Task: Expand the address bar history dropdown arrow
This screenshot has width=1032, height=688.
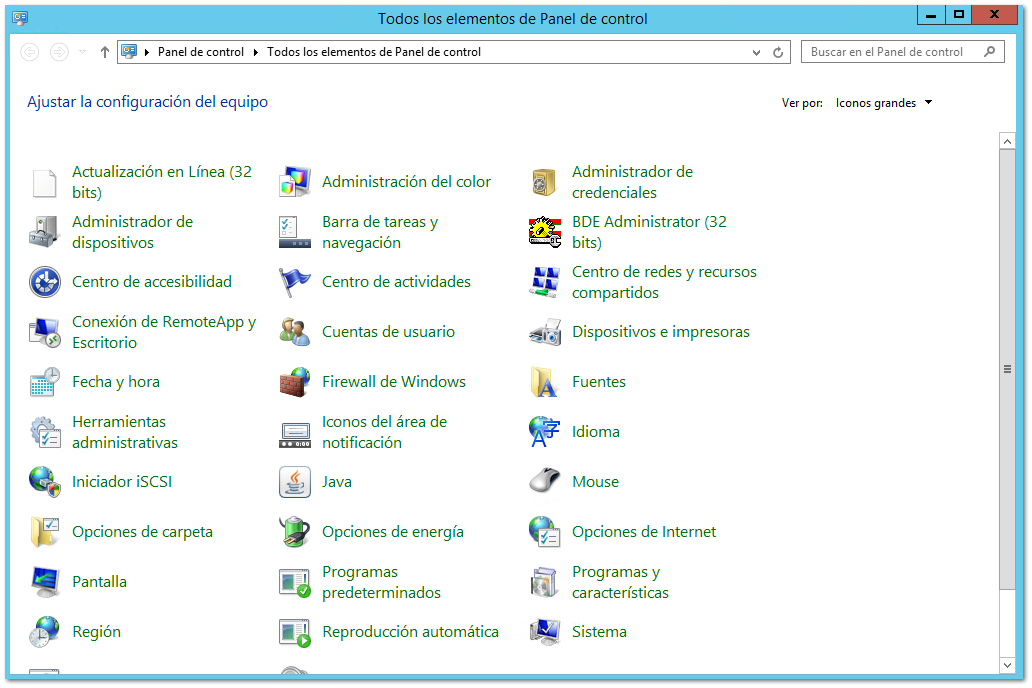Action: 756,53
